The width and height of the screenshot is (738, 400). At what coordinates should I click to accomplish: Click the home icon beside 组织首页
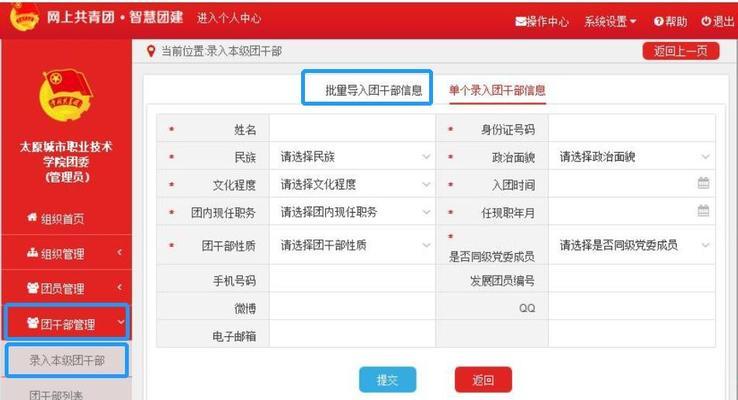tap(32, 217)
